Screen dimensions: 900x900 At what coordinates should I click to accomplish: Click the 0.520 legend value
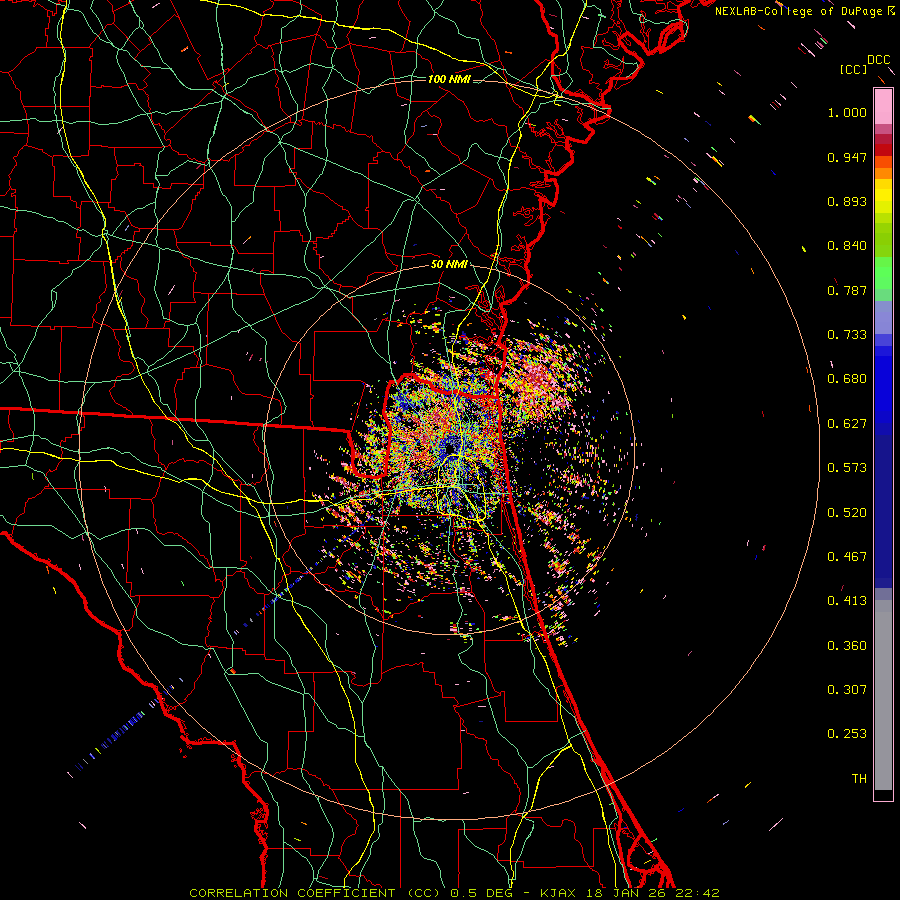pos(847,513)
